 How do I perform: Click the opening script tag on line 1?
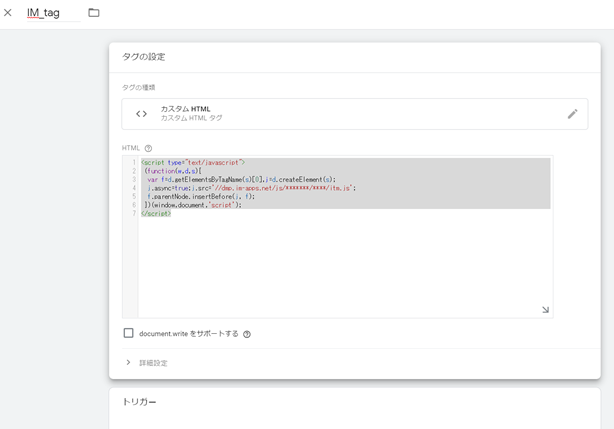click(x=192, y=162)
